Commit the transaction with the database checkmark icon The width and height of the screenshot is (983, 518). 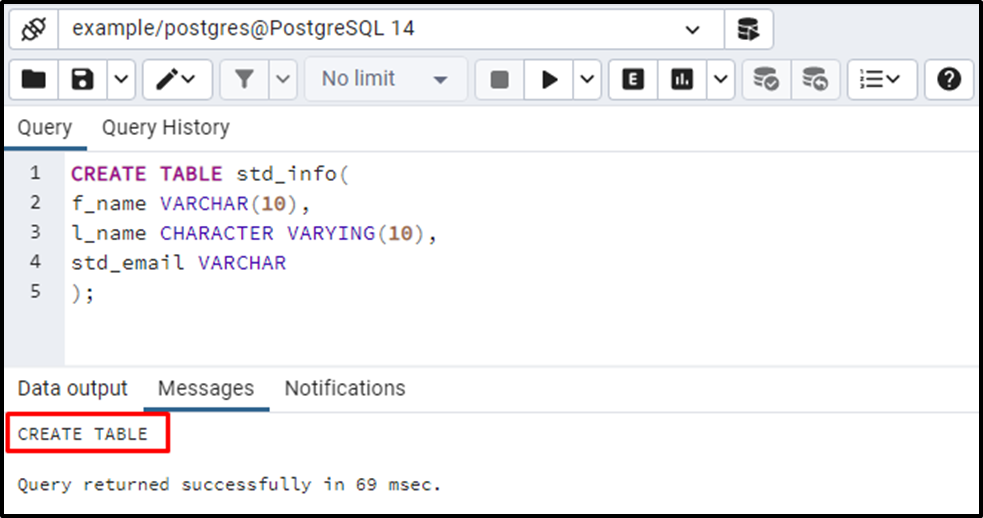point(767,80)
